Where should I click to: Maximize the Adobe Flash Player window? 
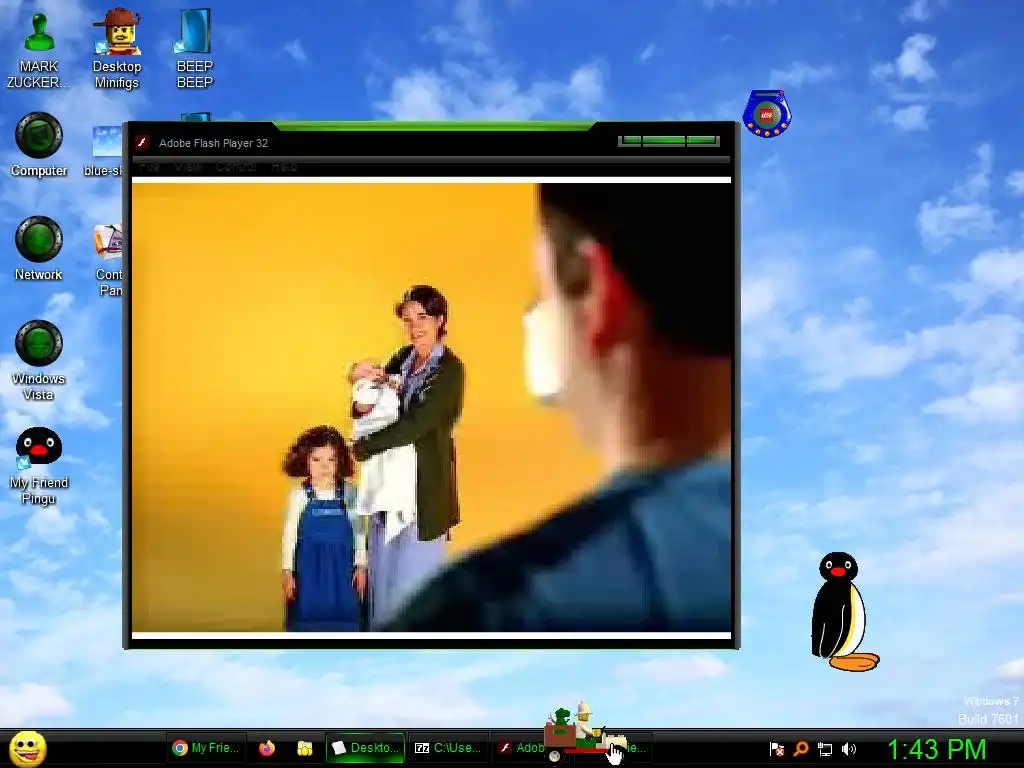(663, 140)
